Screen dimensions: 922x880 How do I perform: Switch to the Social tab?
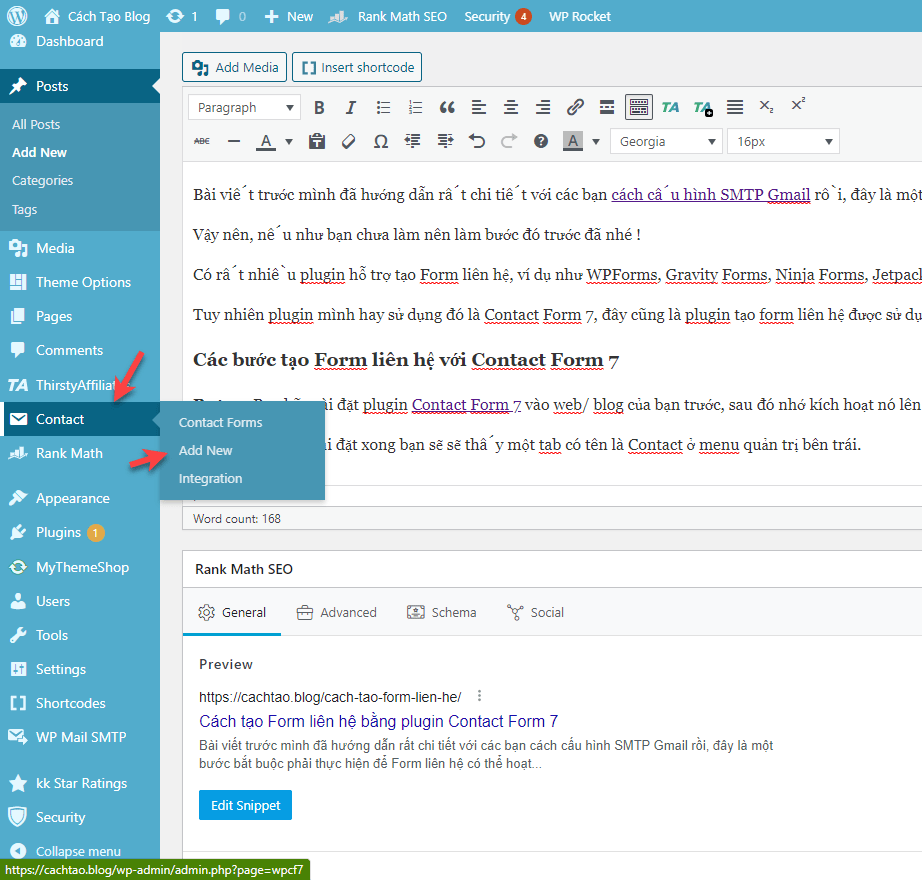click(535, 613)
